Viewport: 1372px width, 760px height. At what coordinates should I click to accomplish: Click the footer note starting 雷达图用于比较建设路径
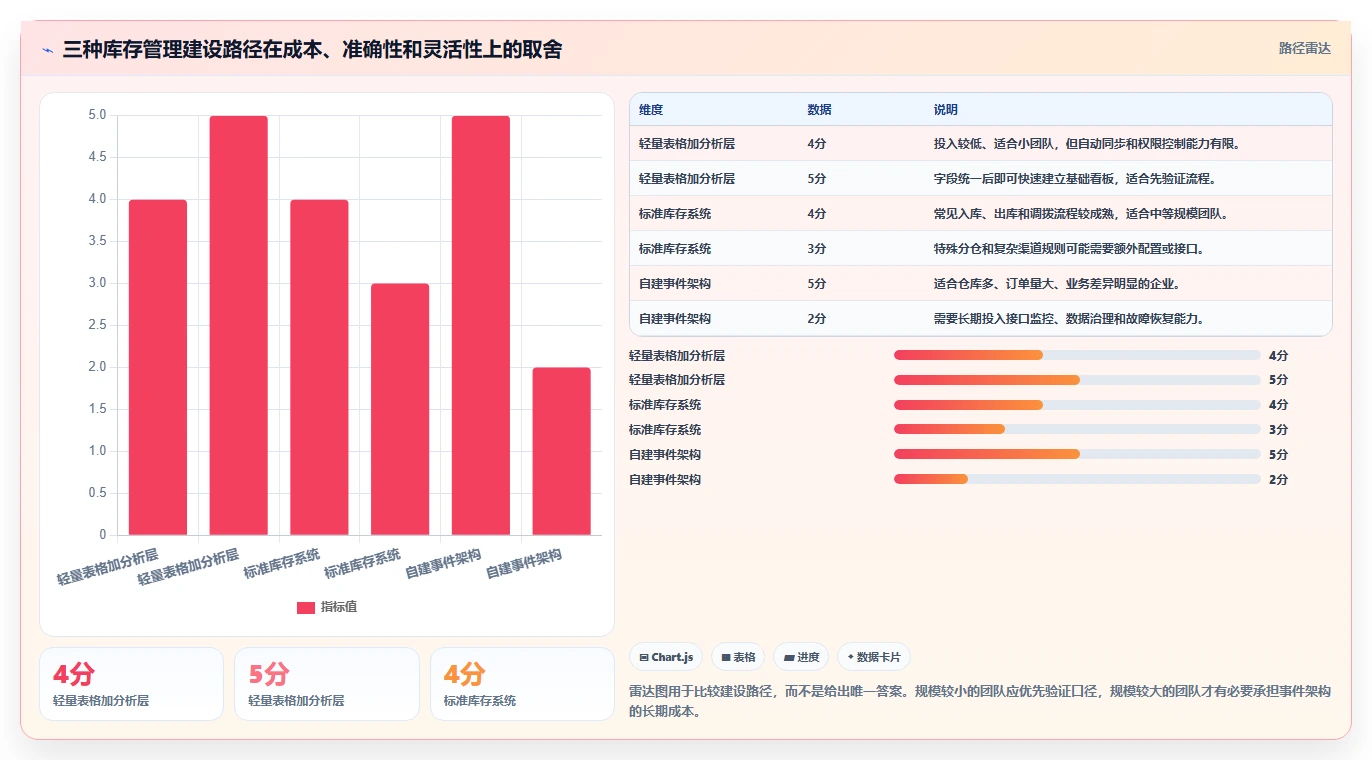pos(980,702)
